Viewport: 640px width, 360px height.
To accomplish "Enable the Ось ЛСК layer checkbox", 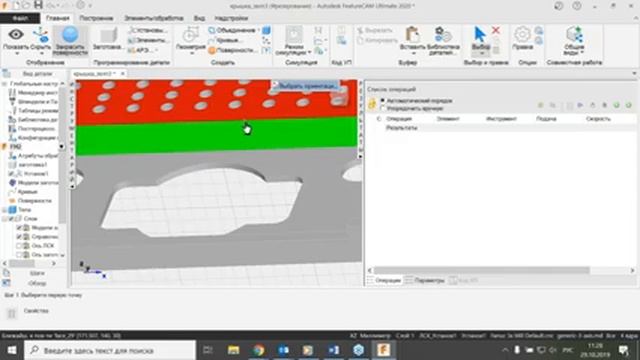I will (19, 246).
